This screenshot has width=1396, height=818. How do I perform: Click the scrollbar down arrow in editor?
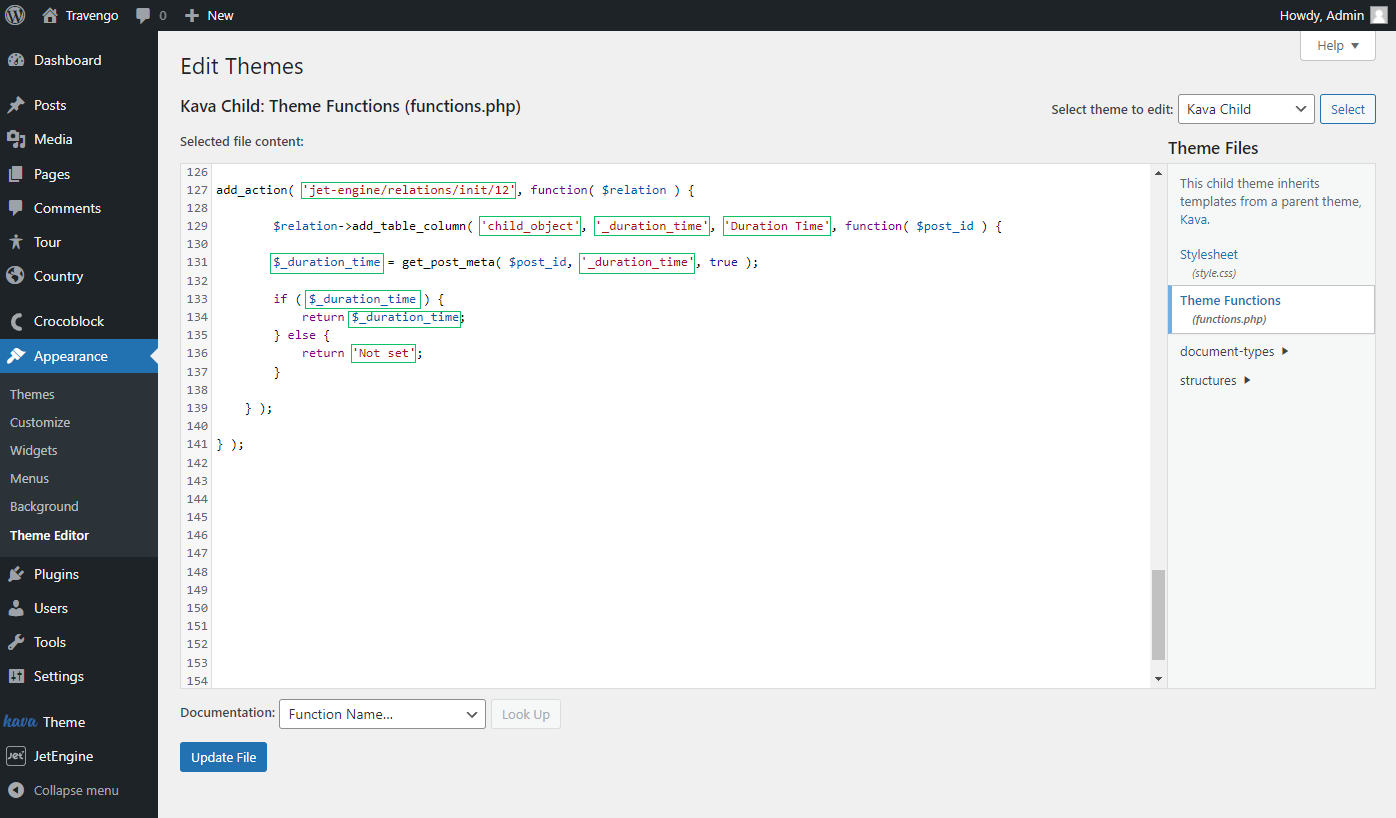click(1158, 679)
